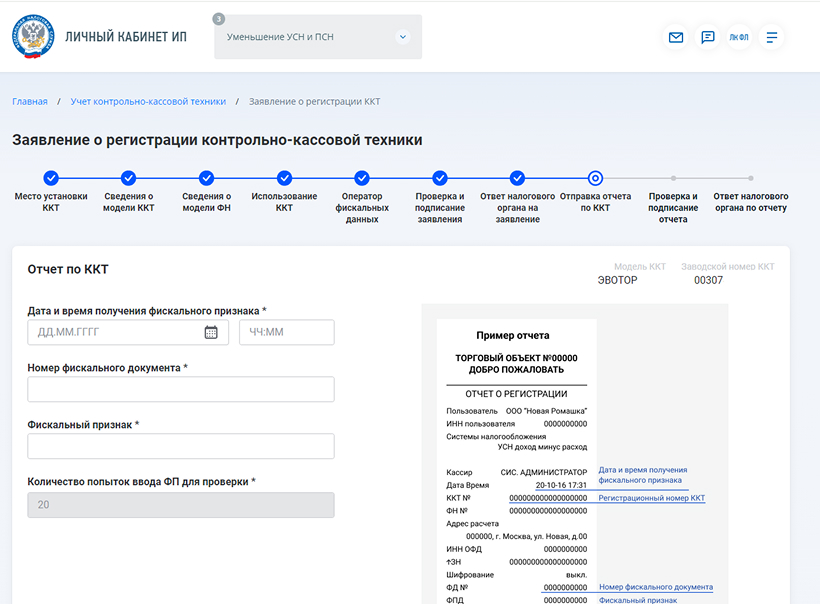Screen dimensions: 820x604
Task: Open Учет контрольно-кассовой техники breadcrumb
Action: point(148,102)
